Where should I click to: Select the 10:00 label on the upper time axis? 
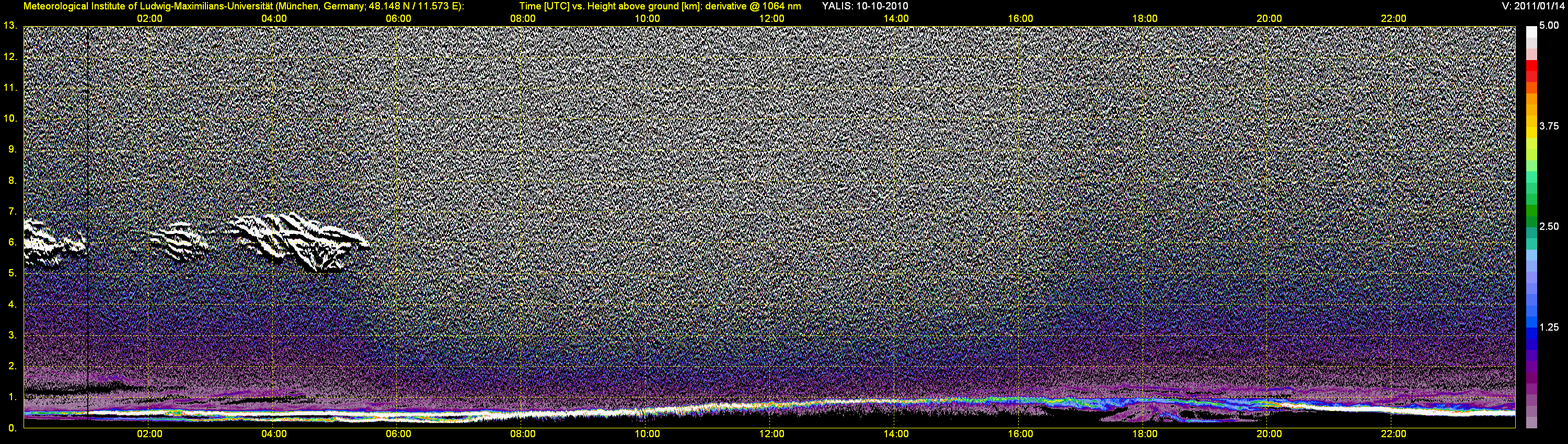point(647,19)
